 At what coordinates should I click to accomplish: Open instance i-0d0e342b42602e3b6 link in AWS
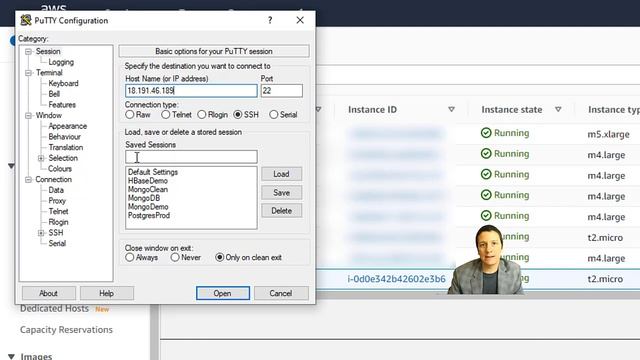click(396, 279)
